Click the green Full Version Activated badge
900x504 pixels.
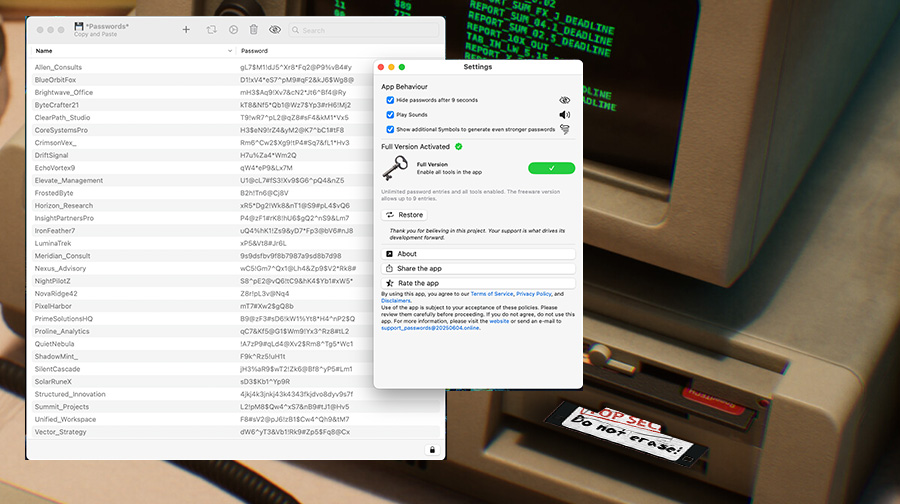[x=459, y=146]
